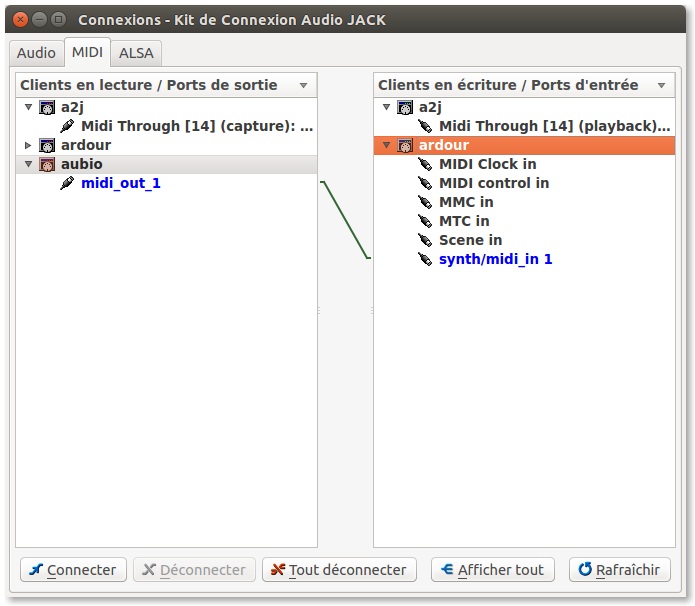Click the plug icon beside MIDI Clock in
The height and width of the screenshot is (606, 695).
coord(425,164)
